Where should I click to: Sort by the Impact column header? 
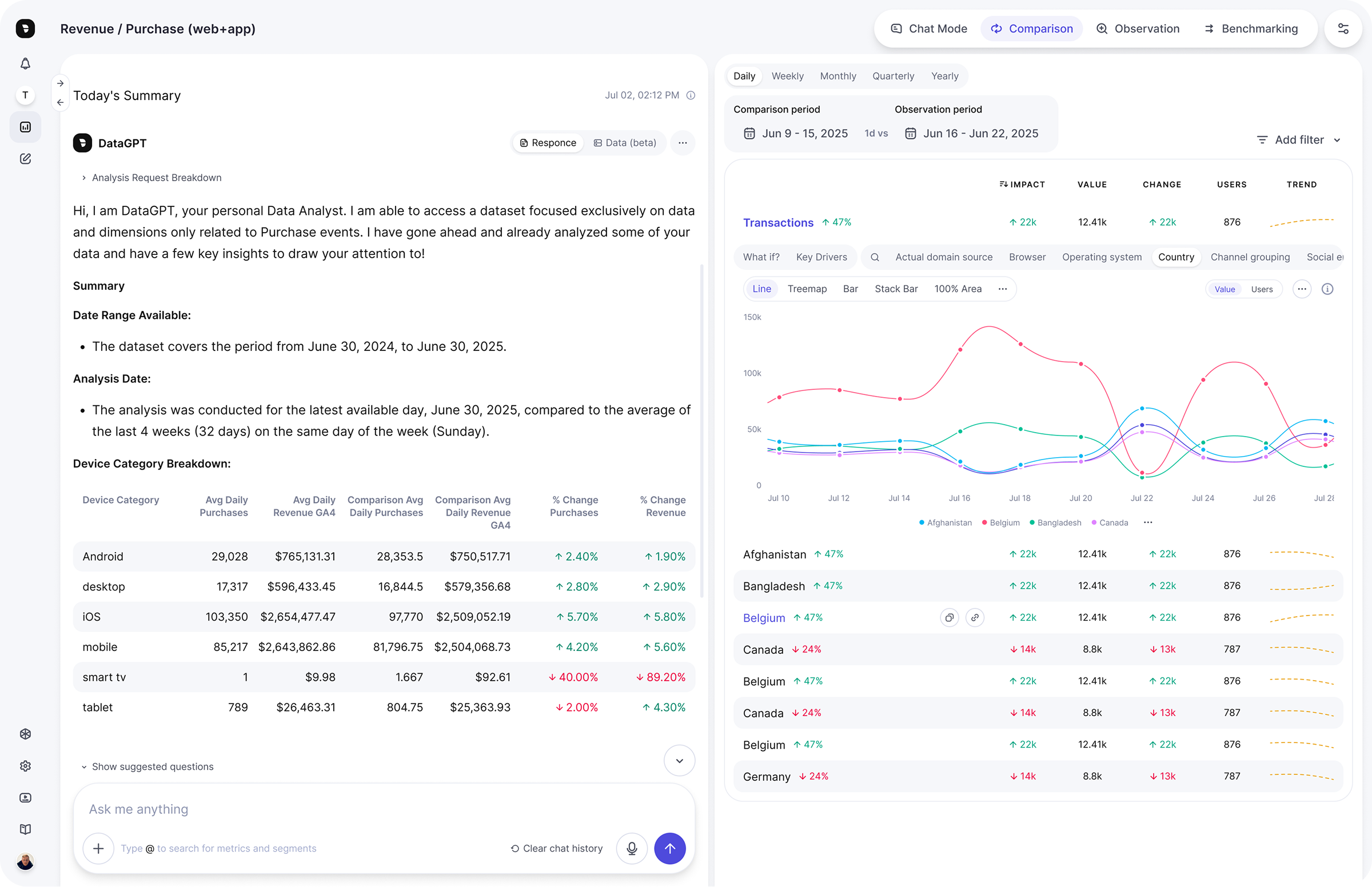(1022, 184)
